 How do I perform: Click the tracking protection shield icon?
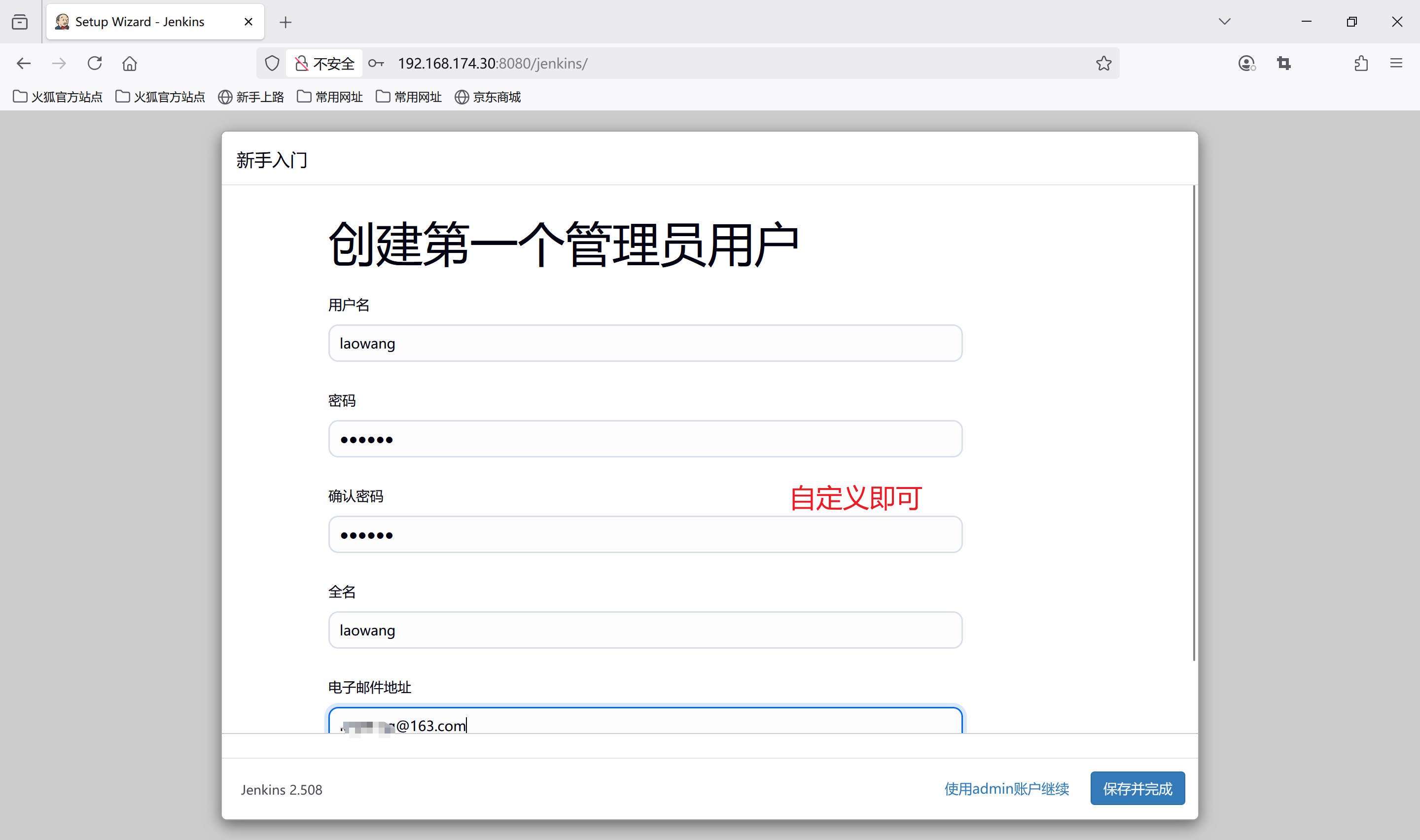coord(272,64)
